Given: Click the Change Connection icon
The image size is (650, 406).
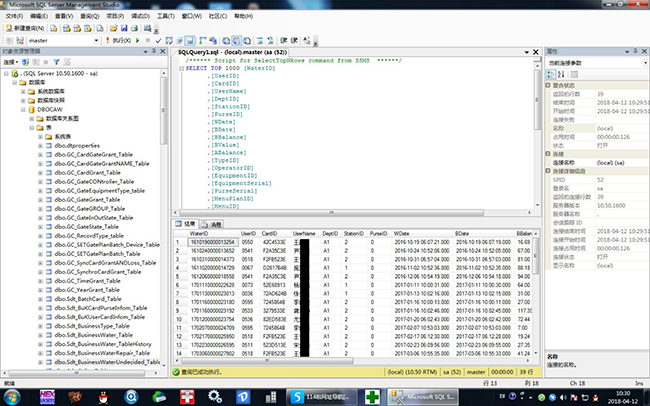Looking at the screenshot, I should click(20, 41).
